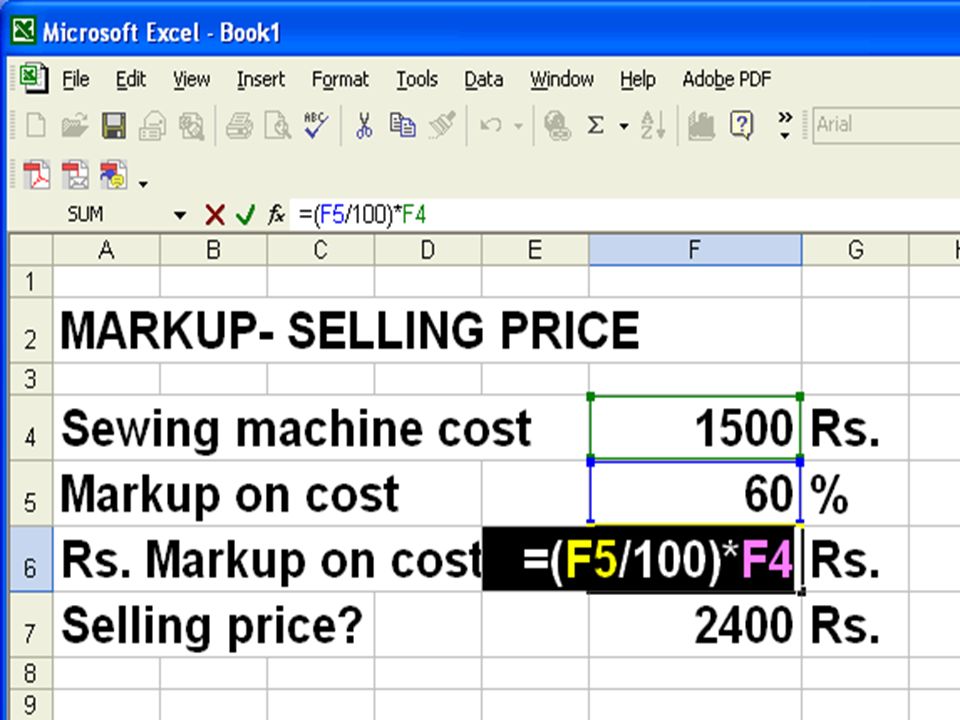The width and height of the screenshot is (960, 720).
Task: Click the Format Painter brush icon
Action: (x=441, y=125)
